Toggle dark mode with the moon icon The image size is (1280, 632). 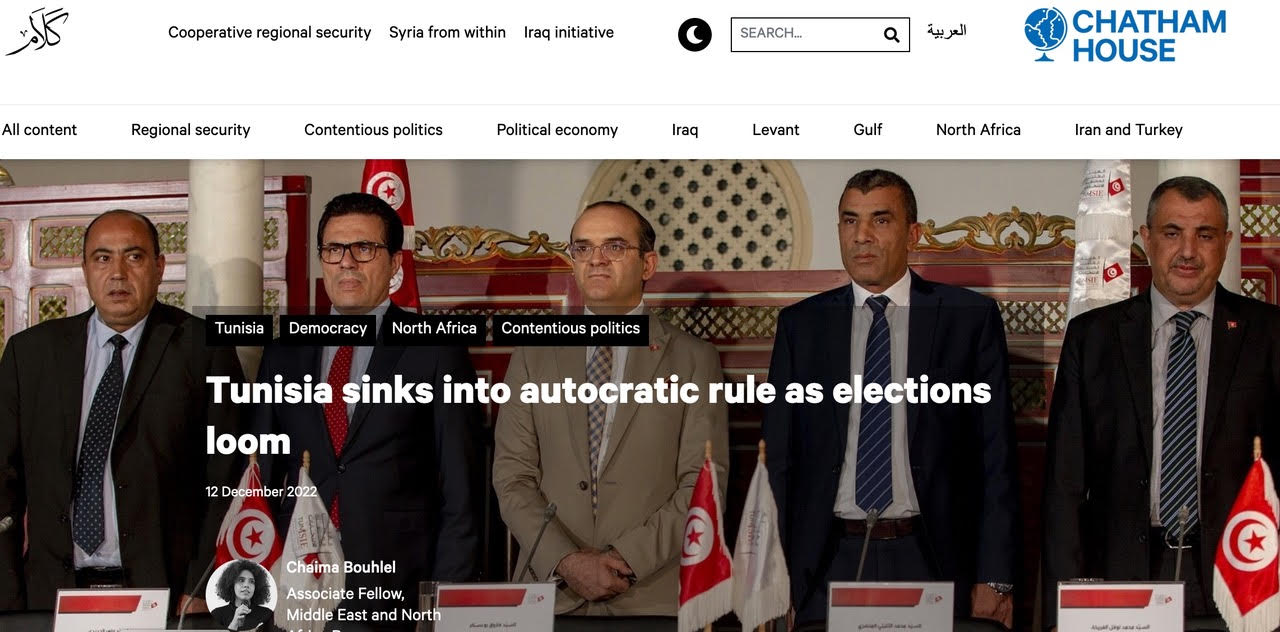pyautogui.click(x=695, y=35)
